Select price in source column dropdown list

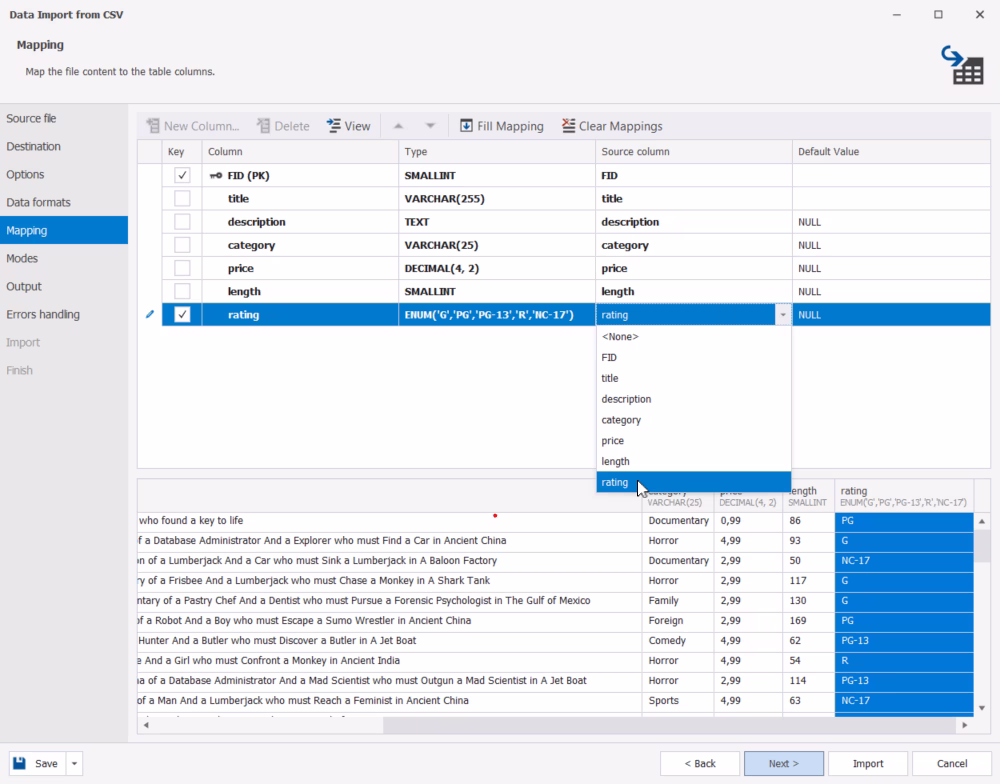point(694,441)
